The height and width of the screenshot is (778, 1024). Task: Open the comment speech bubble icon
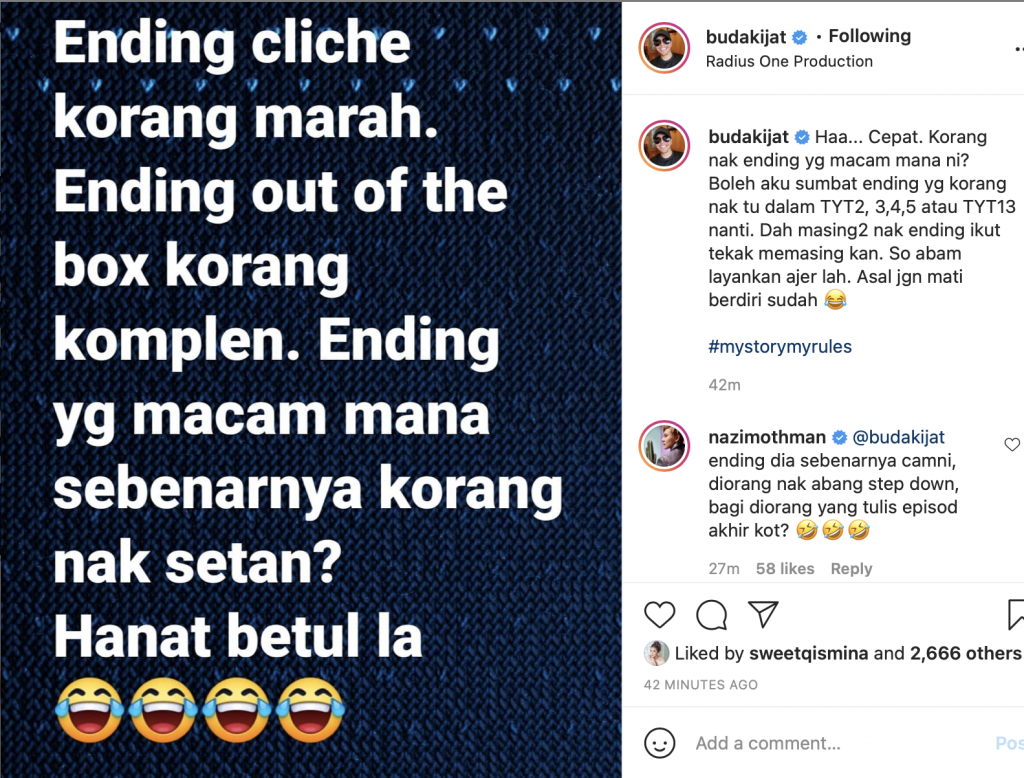711,615
